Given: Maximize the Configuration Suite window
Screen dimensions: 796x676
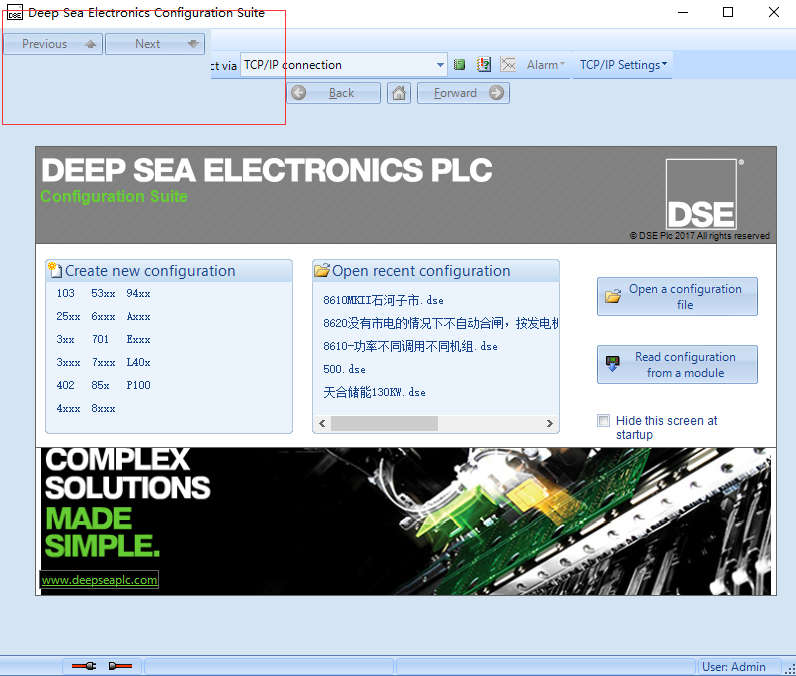Looking at the screenshot, I should click(727, 12).
